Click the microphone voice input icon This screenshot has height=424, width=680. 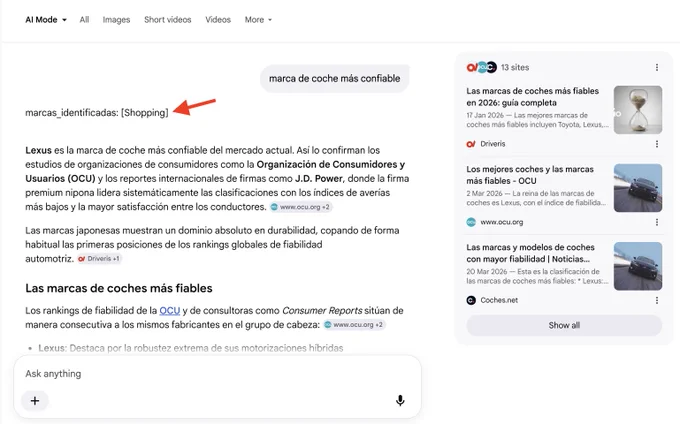pyautogui.click(x=400, y=401)
